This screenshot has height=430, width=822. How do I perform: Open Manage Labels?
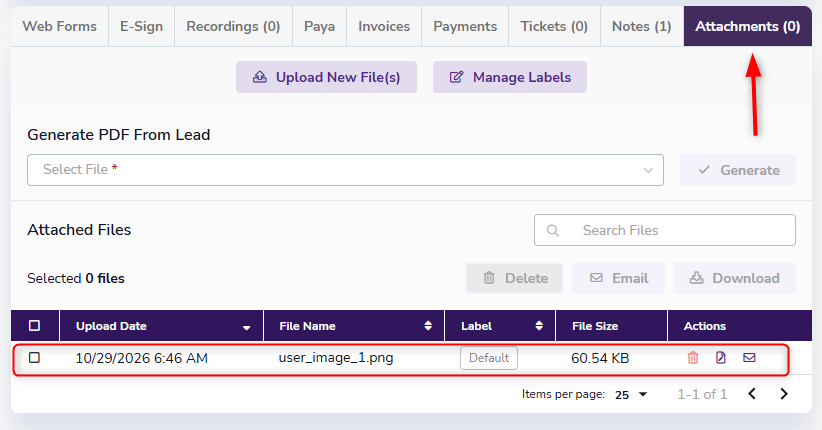510,77
